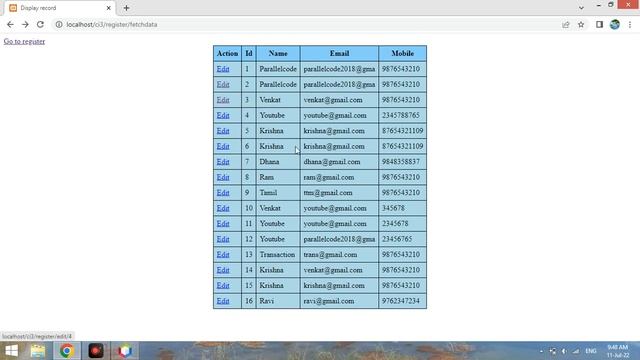The height and width of the screenshot is (360, 640).
Task: Select the name Transaction cell
Action: tap(278, 255)
